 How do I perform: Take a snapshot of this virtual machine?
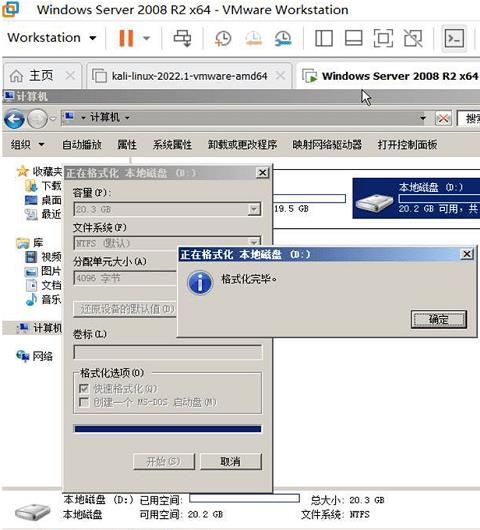223,38
